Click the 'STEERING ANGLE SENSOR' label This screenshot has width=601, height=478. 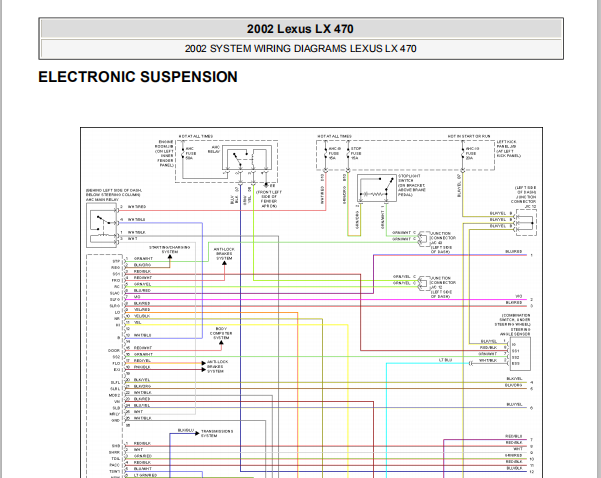tap(515, 332)
